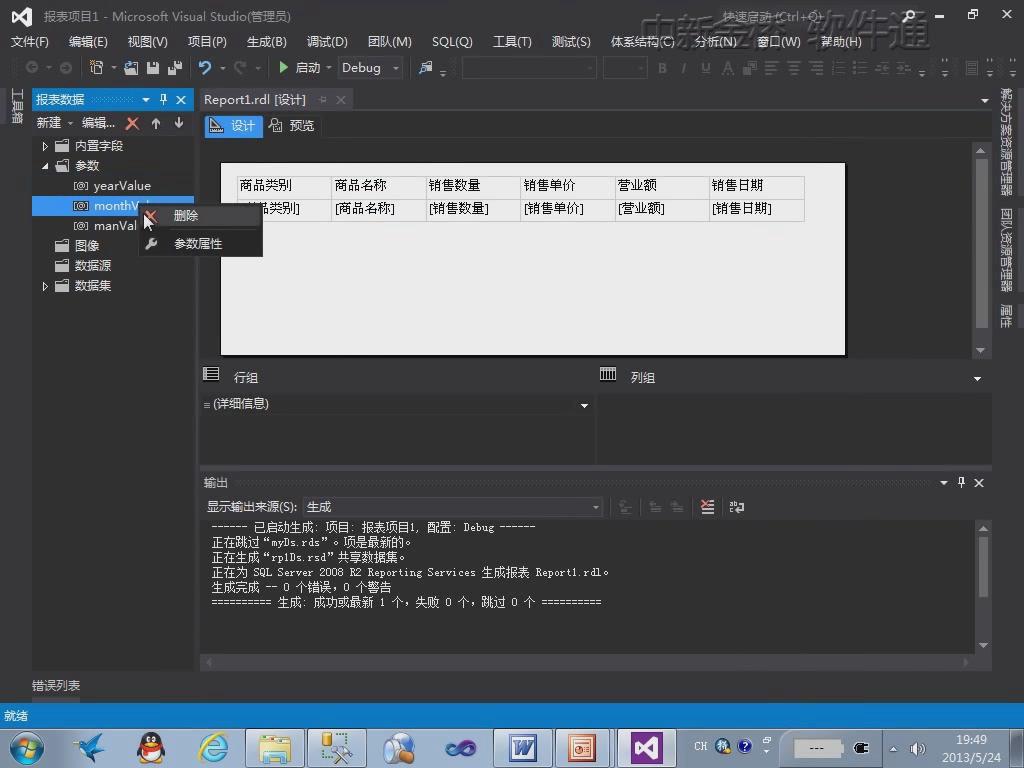Click the quick launch search magnifier icon
Image resolution: width=1024 pixels, height=768 pixels.
click(908, 16)
